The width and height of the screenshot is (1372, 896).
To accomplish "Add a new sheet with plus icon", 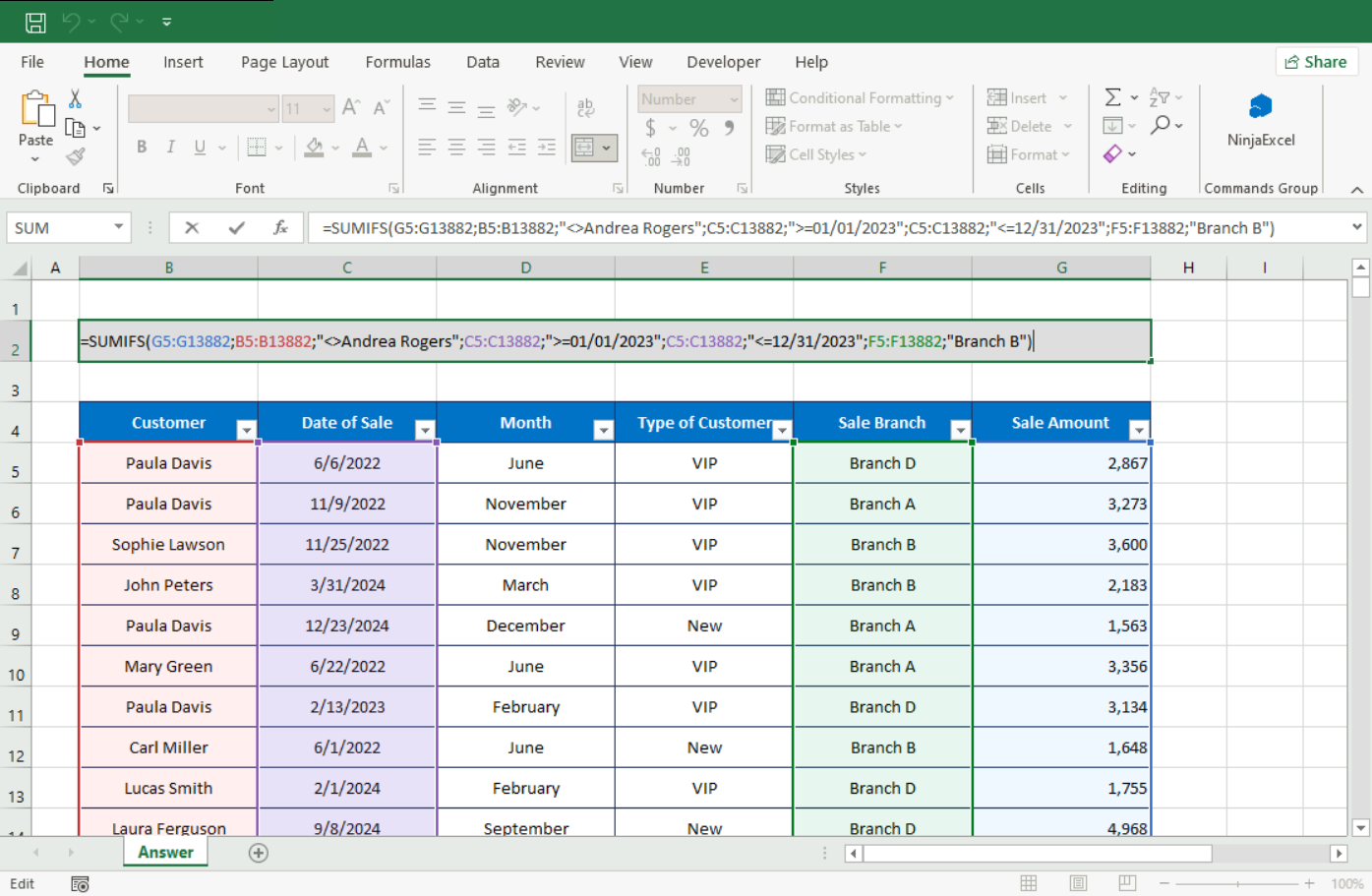I will click(x=259, y=853).
